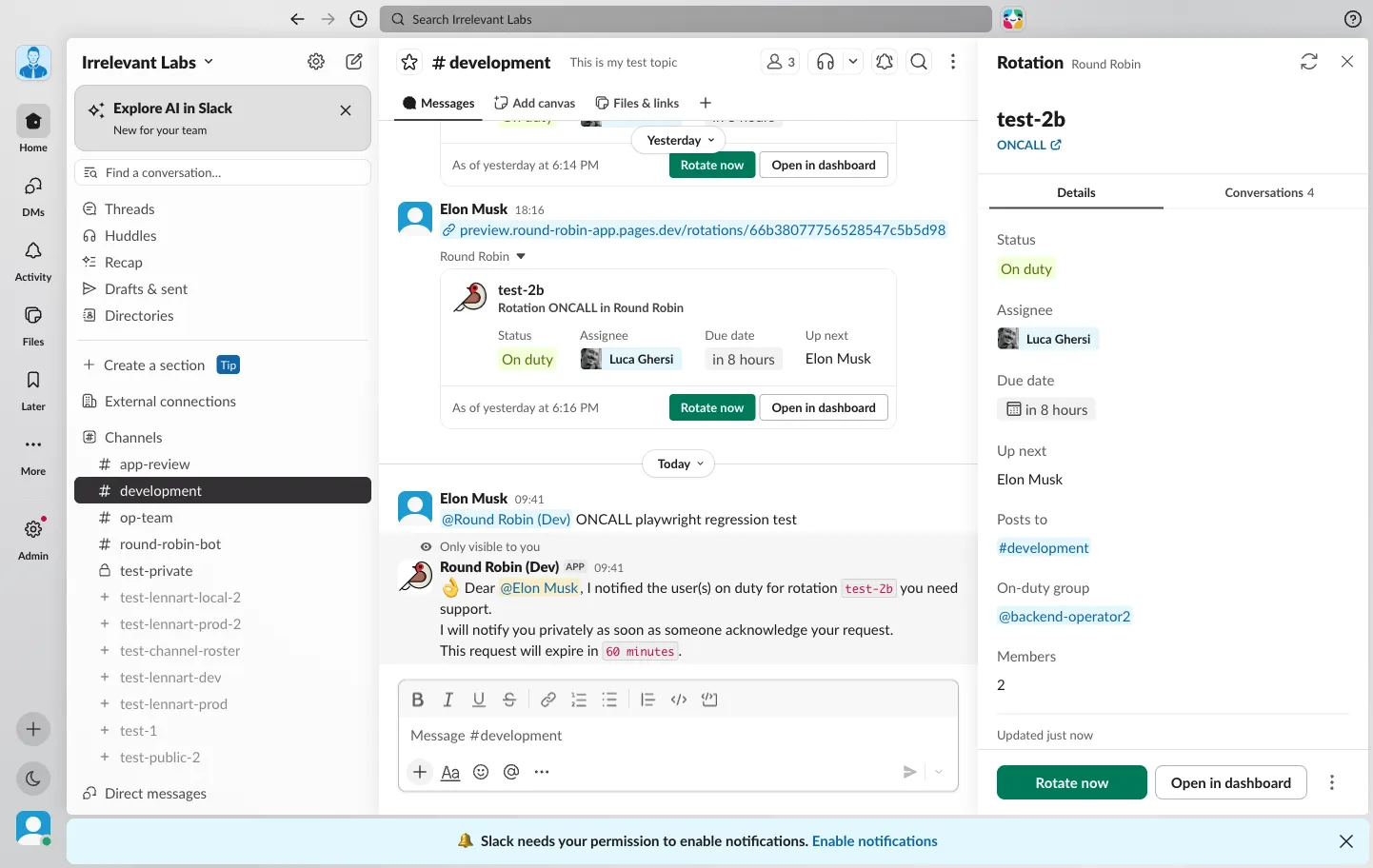Open Huddles in the sidebar
Image resolution: width=1373 pixels, height=868 pixels.
223,235
